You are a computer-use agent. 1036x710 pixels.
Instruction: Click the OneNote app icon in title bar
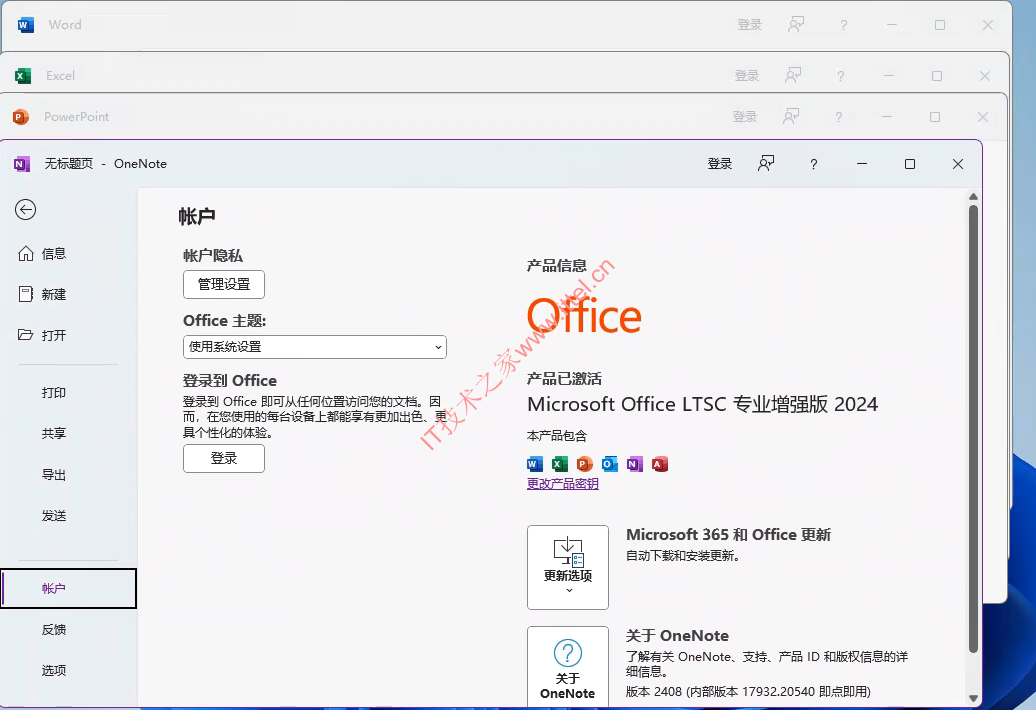[x=22, y=164]
